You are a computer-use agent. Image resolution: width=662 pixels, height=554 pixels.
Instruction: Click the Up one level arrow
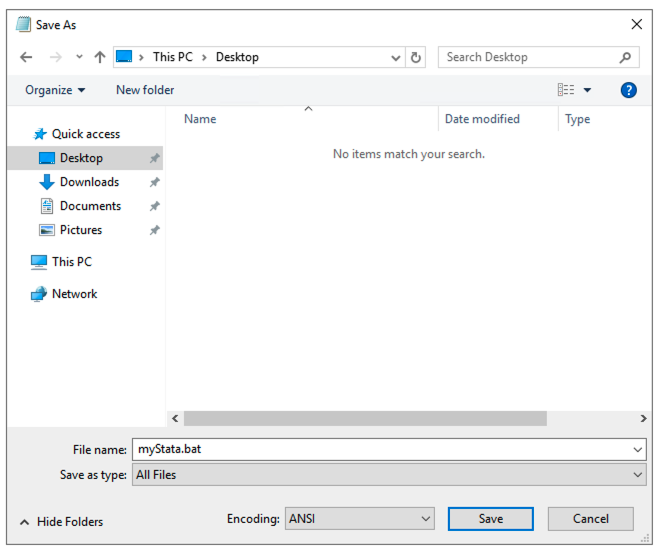coord(99,57)
